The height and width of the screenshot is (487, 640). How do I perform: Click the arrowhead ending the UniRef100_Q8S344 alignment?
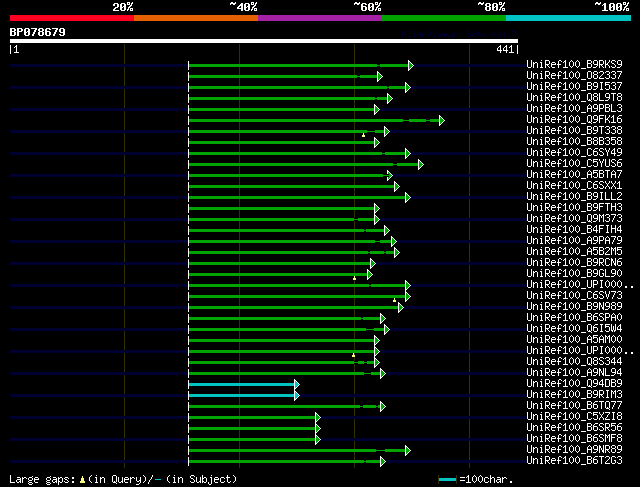click(377, 362)
